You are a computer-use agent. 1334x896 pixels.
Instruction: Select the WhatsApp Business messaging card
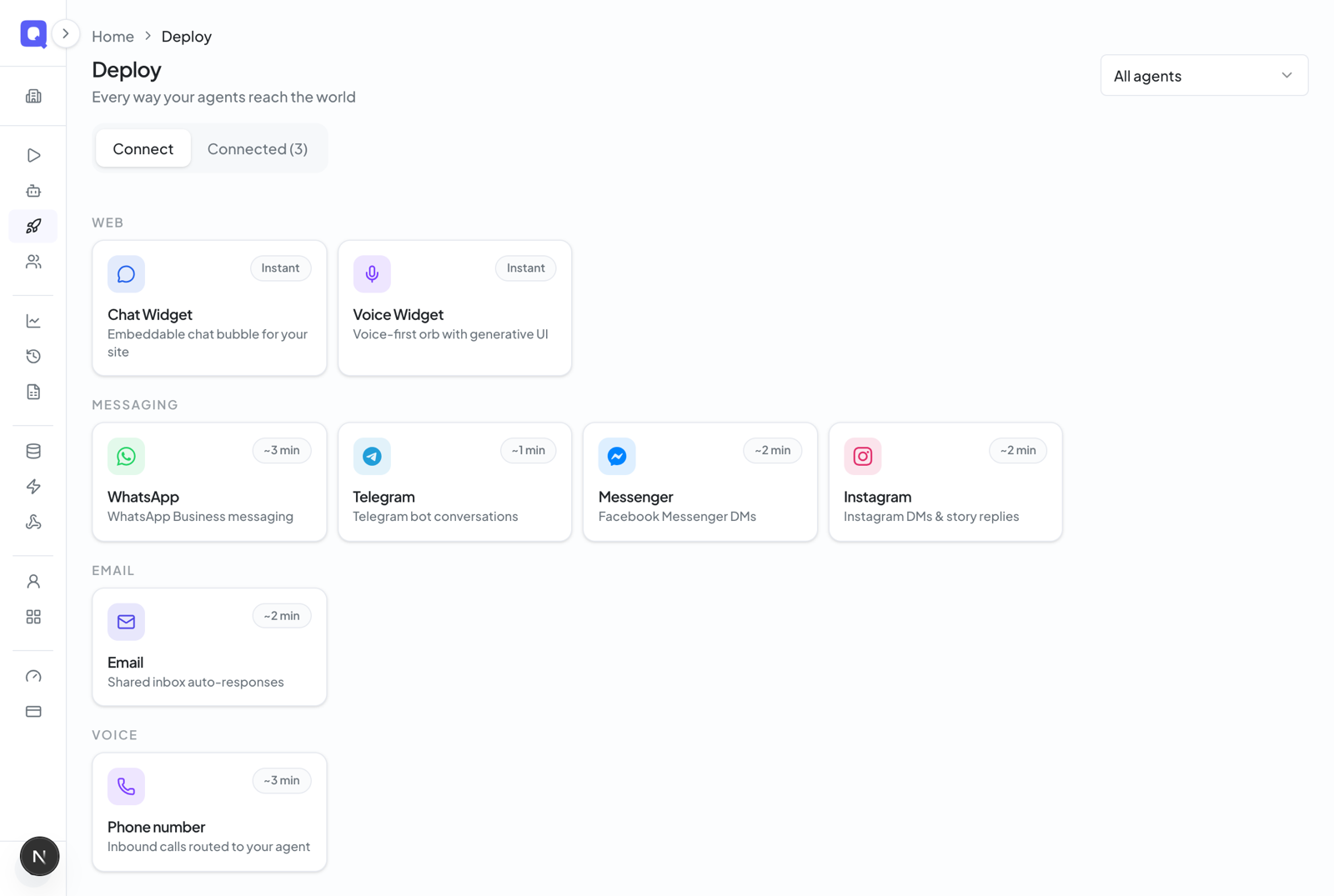click(209, 482)
